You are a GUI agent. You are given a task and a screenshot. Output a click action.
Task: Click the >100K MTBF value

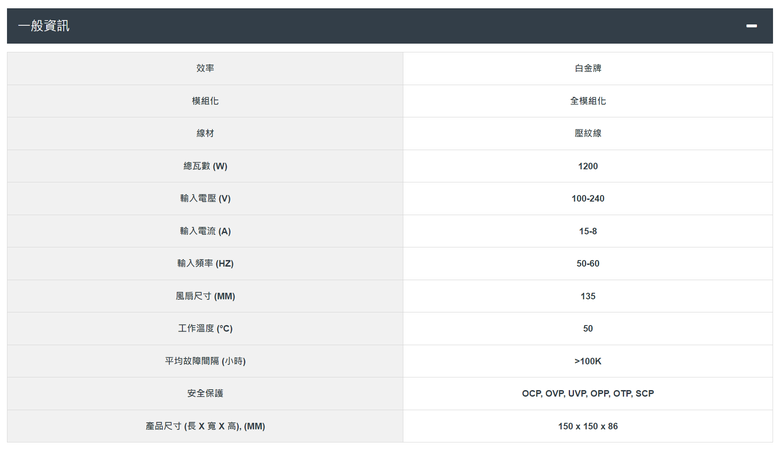pyautogui.click(x=587, y=361)
